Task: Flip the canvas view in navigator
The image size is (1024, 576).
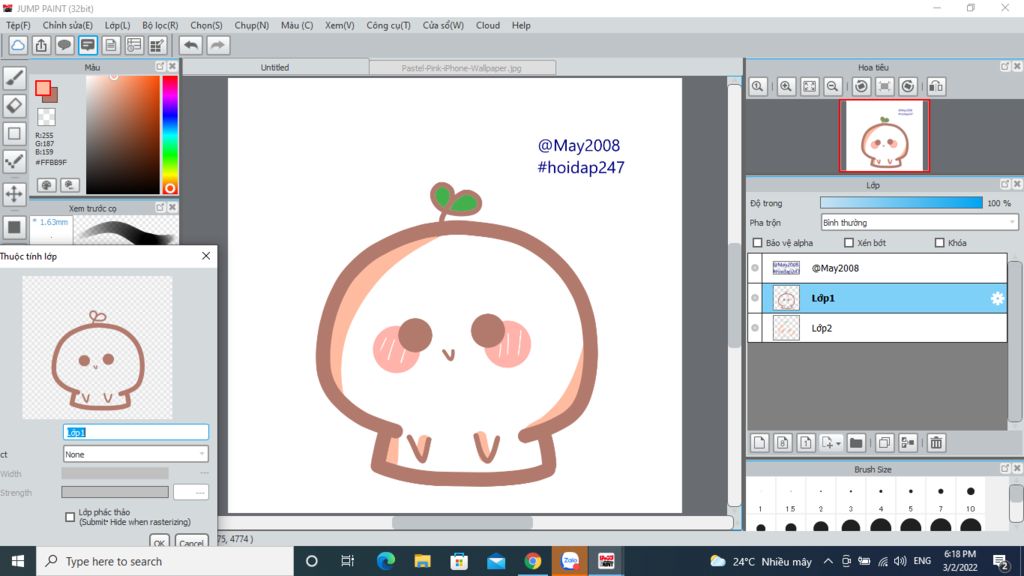Action: click(x=936, y=86)
